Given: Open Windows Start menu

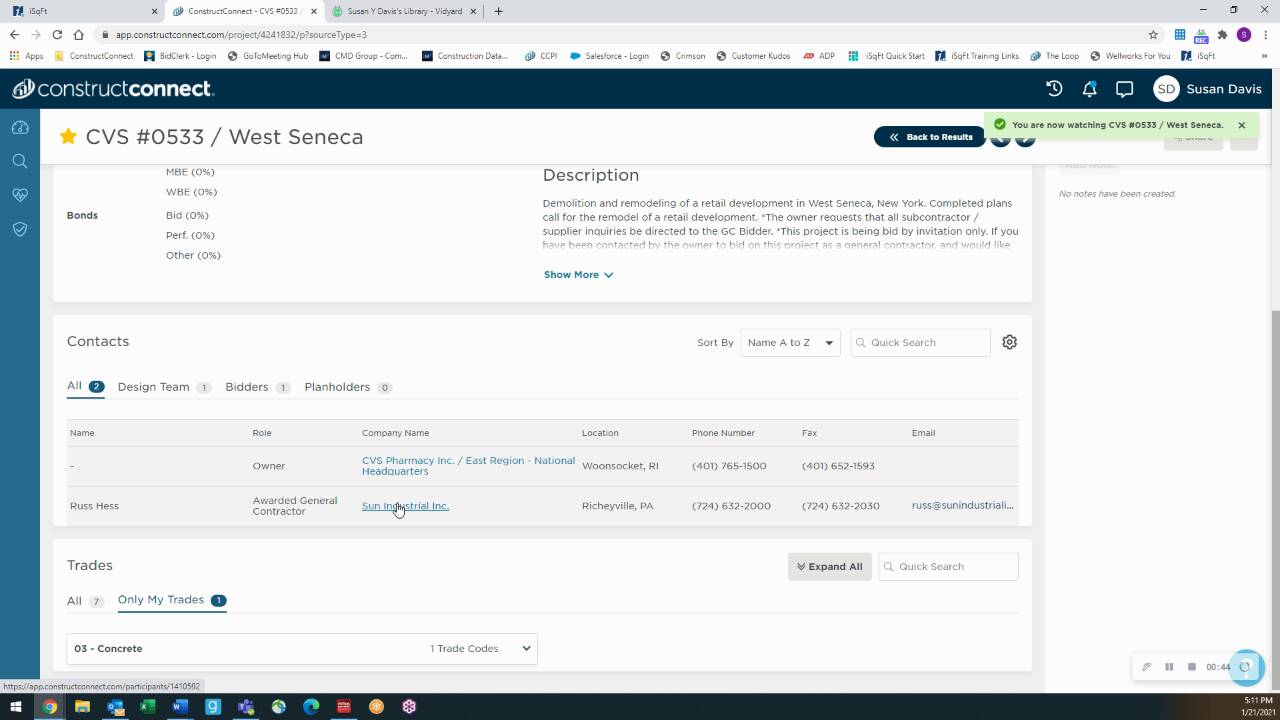Looking at the screenshot, I should [x=16, y=706].
